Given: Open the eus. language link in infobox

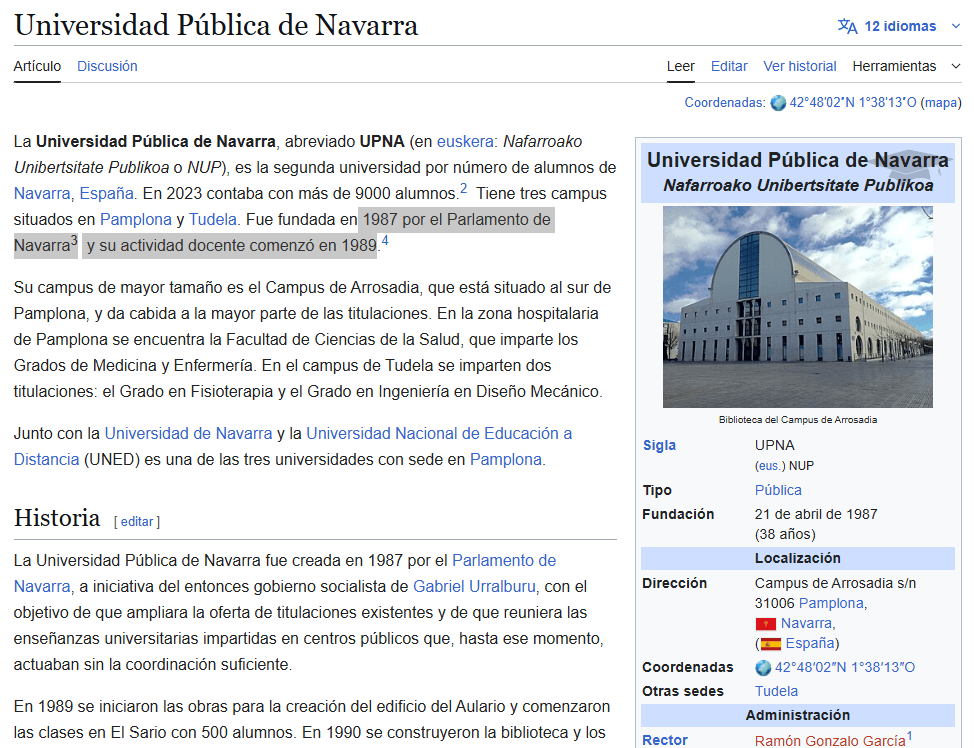Looking at the screenshot, I should point(770,466).
